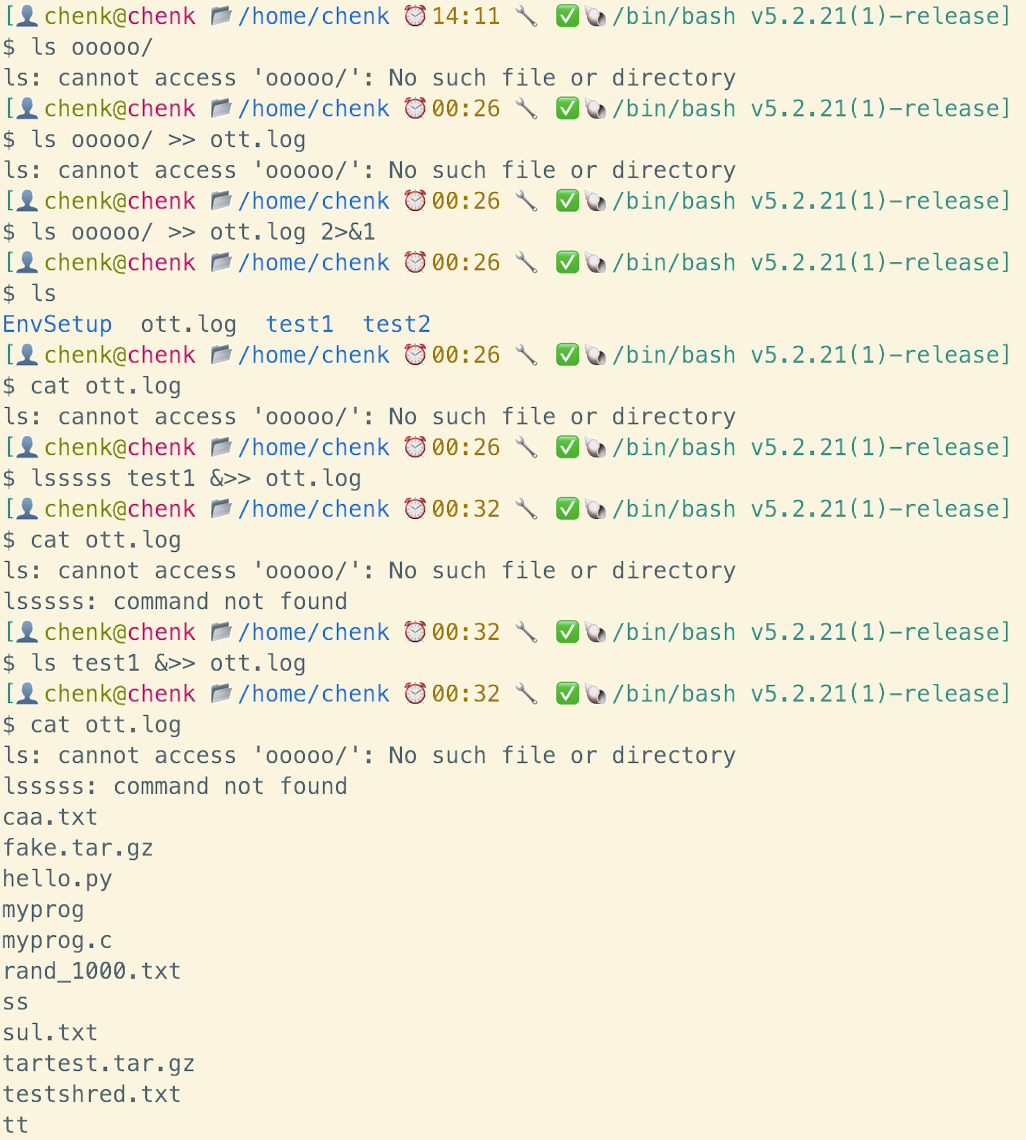Click the alarm clock icon beside 14:11
The image size is (1026, 1140).
pos(415,16)
